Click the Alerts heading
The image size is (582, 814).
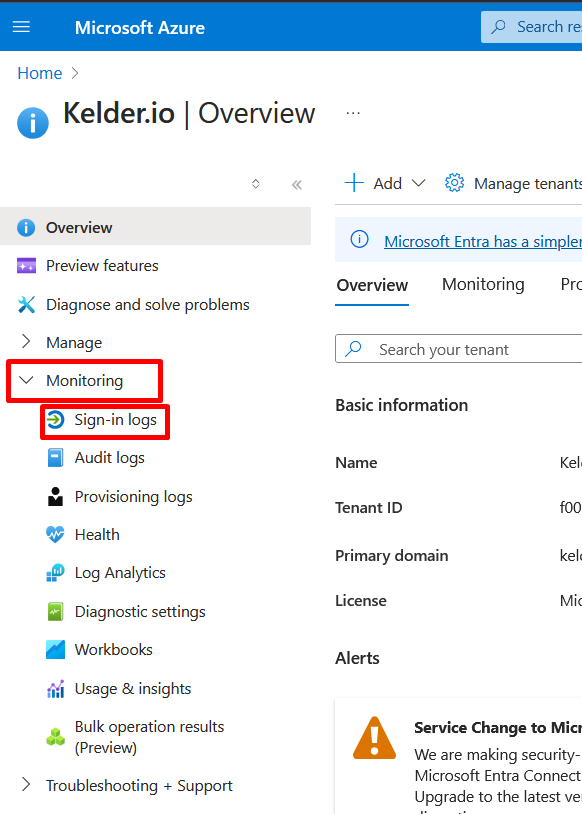point(357,658)
